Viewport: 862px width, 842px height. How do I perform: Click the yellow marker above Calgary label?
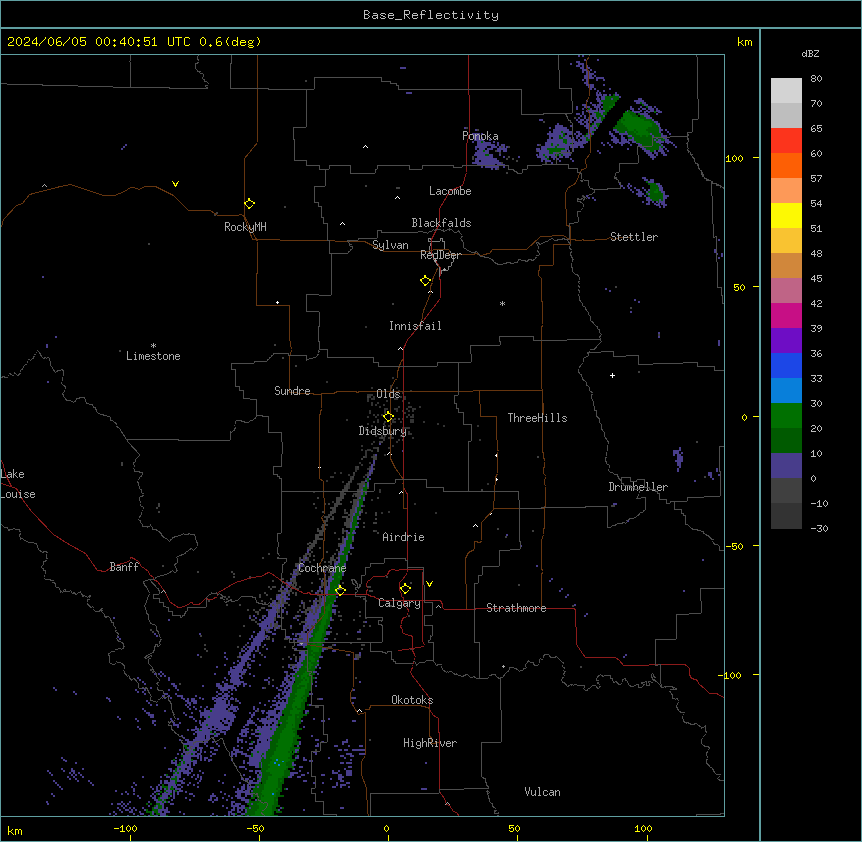(x=405, y=589)
